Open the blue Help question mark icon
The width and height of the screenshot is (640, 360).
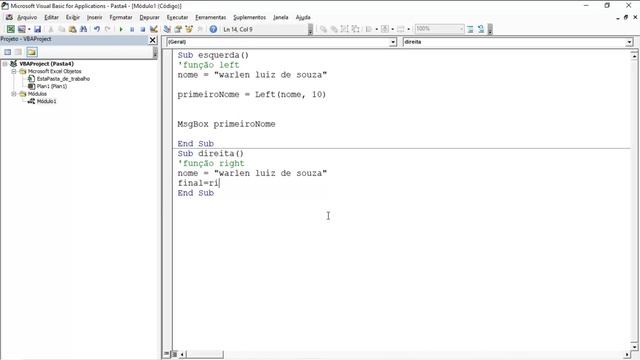click(213, 29)
